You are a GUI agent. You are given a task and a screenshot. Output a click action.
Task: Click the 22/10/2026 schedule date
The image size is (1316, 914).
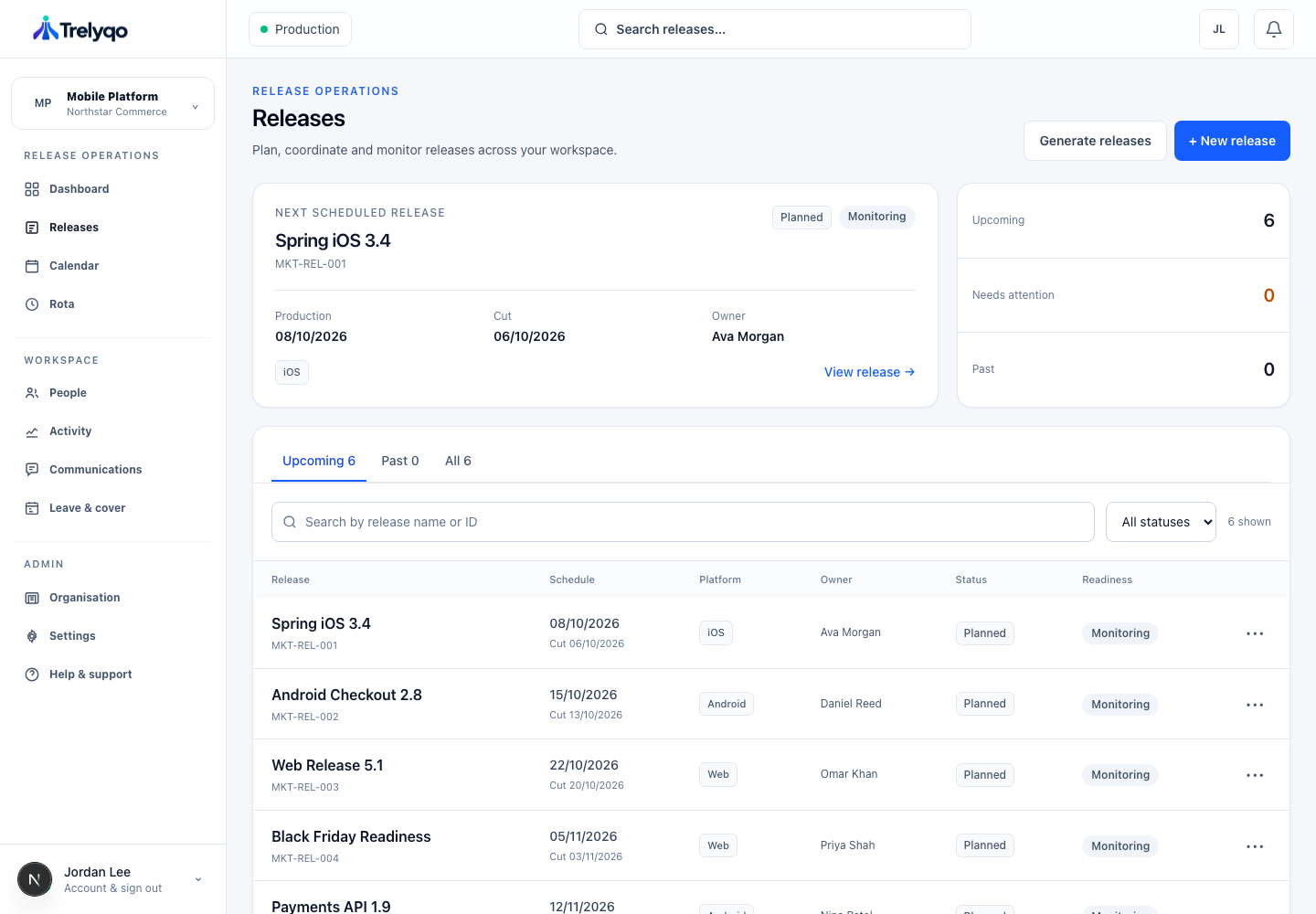[584, 765]
